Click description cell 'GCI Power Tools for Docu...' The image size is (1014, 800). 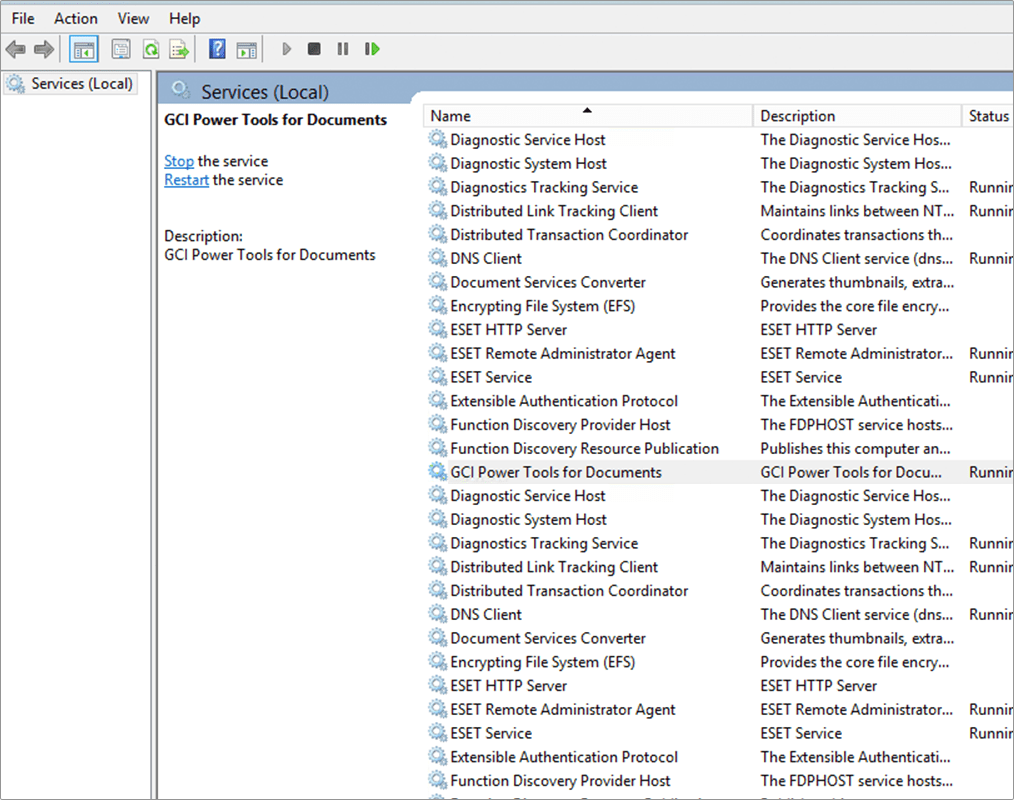coord(850,472)
